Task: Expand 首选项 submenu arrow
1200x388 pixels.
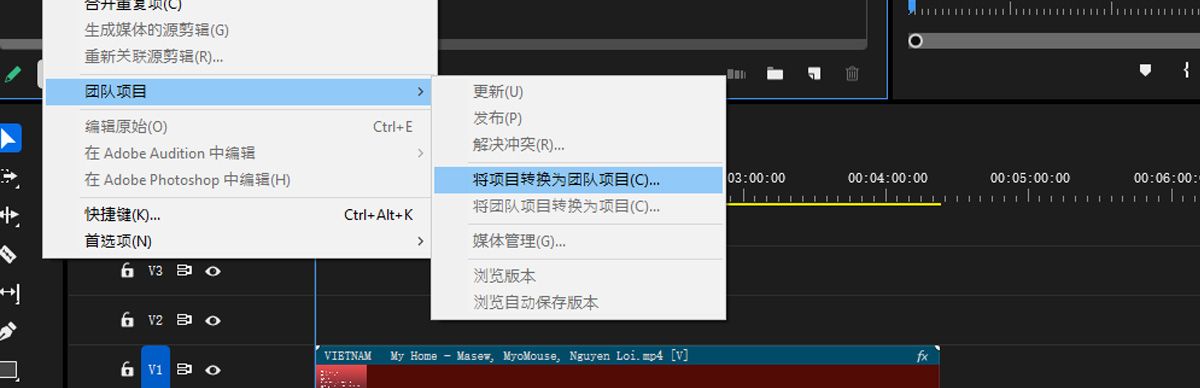Action: 420,241
